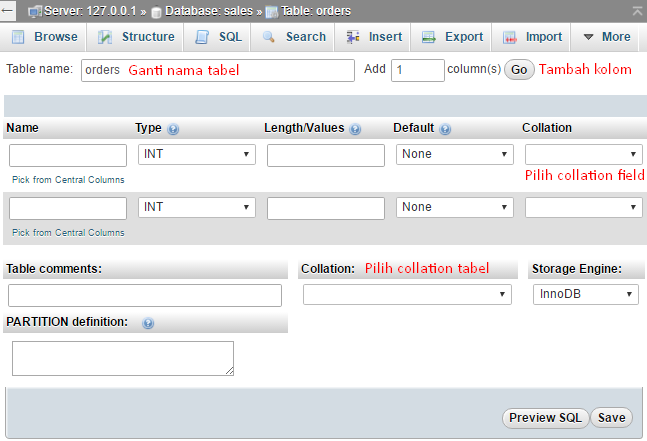Screen dimensions: 647x441
Task: Click the table icon in breadcrumb
Action: [272, 12]
